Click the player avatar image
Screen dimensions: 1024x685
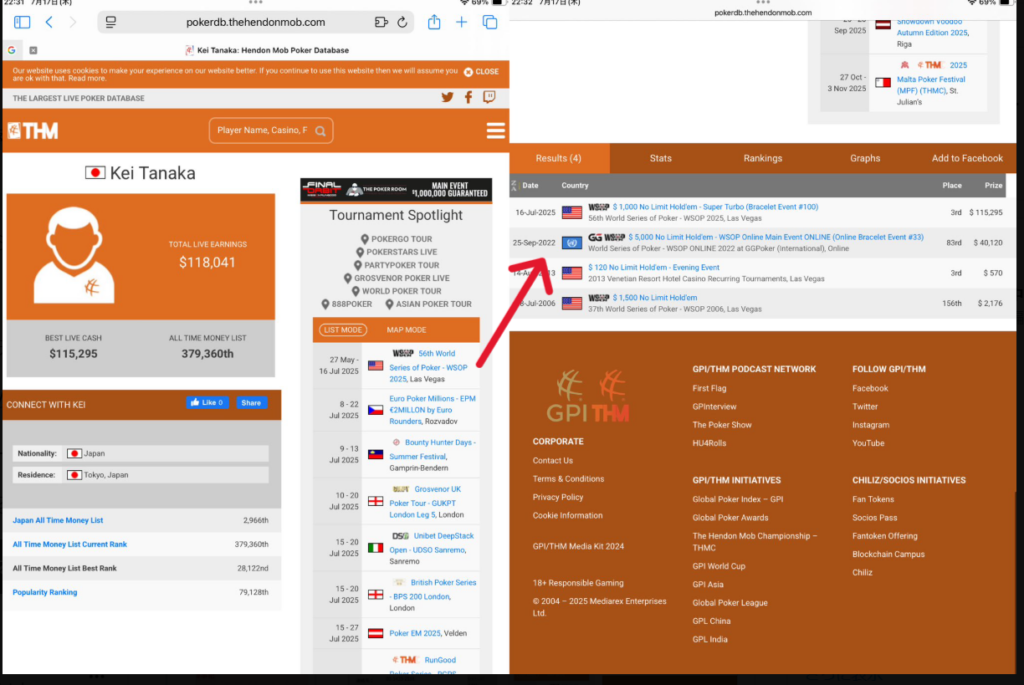click(74, 255)
